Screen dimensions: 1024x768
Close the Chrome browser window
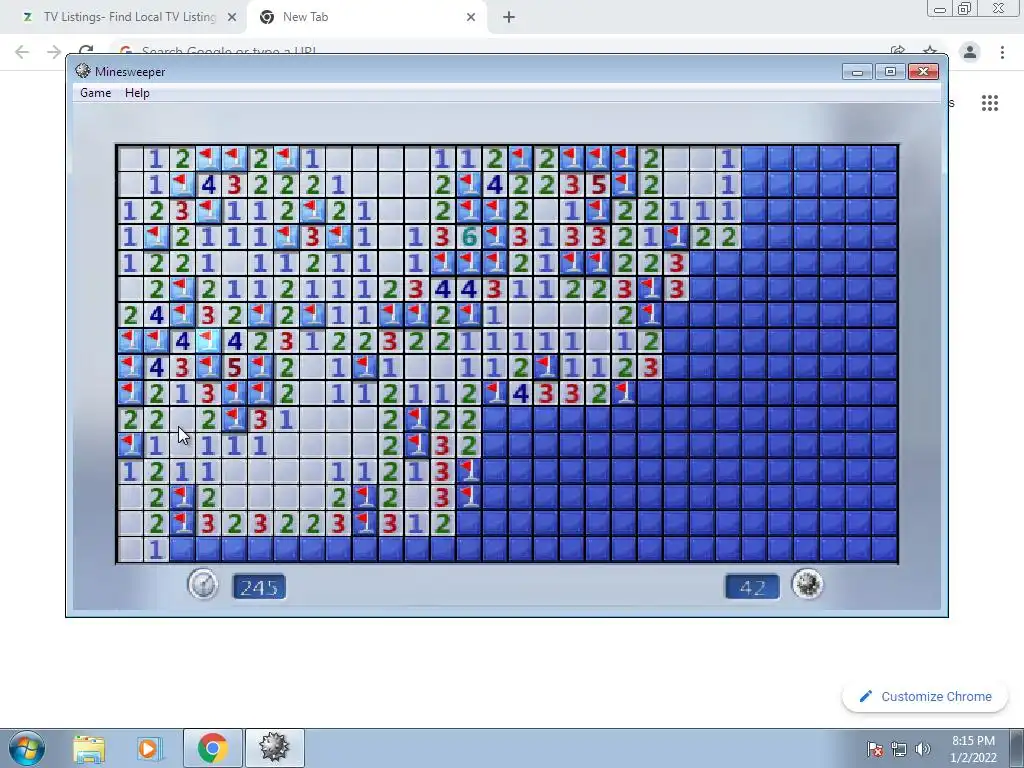(x=999, y=8)
